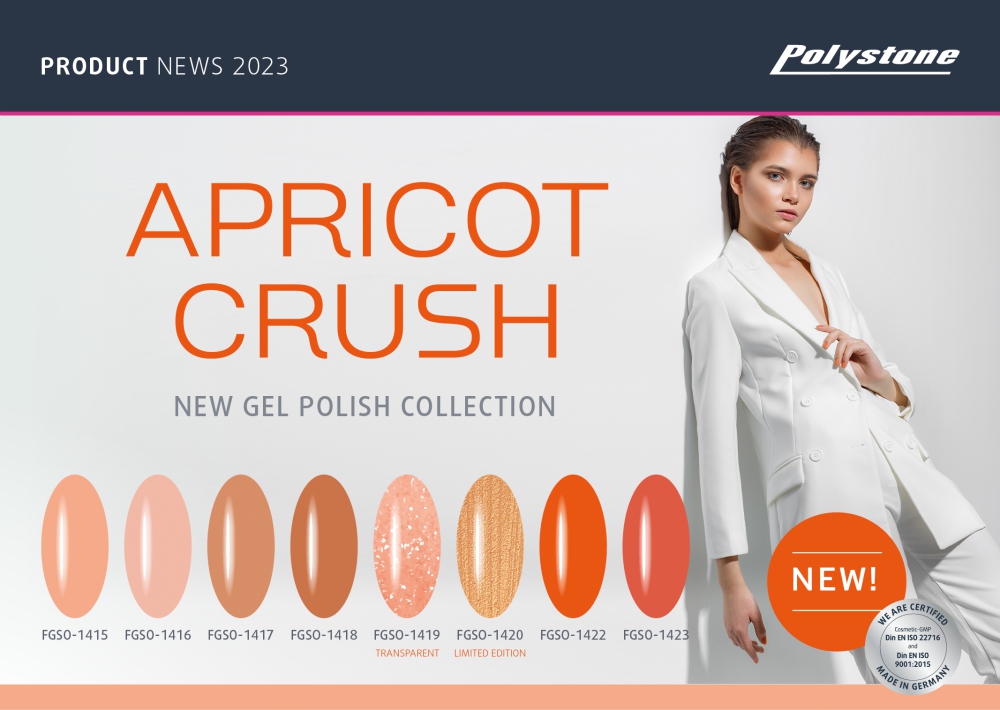The height and width of the screenshot is (710, 1000).
Task: Choose the FGSO-1420 gold shimmer swatch
Action: tap(490, 546)
